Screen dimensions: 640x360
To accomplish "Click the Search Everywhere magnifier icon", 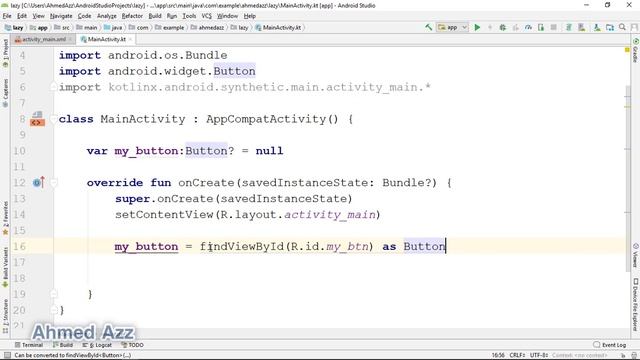I will click(x=622, y=27).
